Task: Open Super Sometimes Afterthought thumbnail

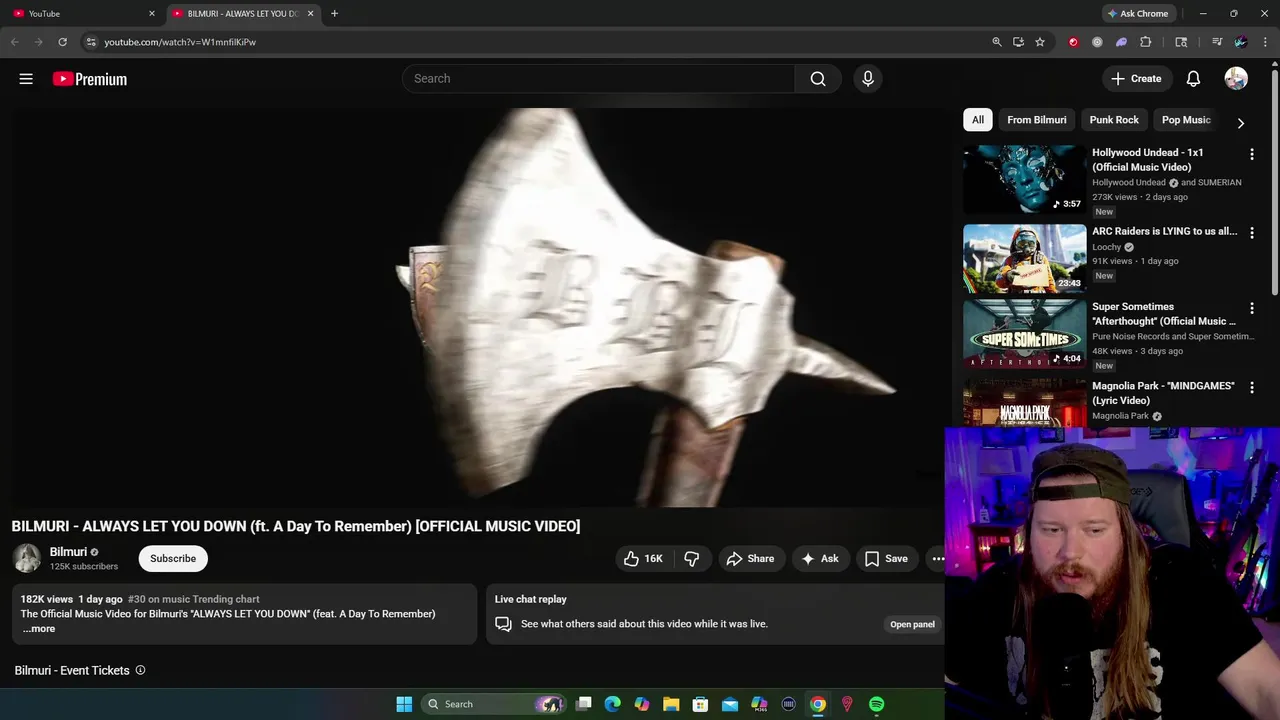Action: pos(1024,334)
